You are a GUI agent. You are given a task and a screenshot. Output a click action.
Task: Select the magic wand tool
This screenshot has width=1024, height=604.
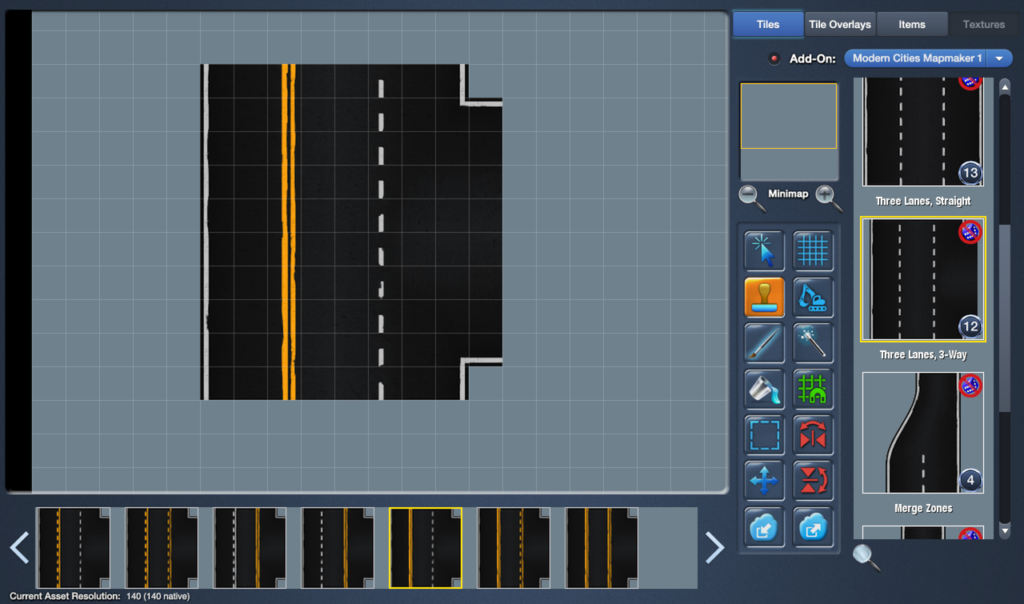[x=813, y=343]
